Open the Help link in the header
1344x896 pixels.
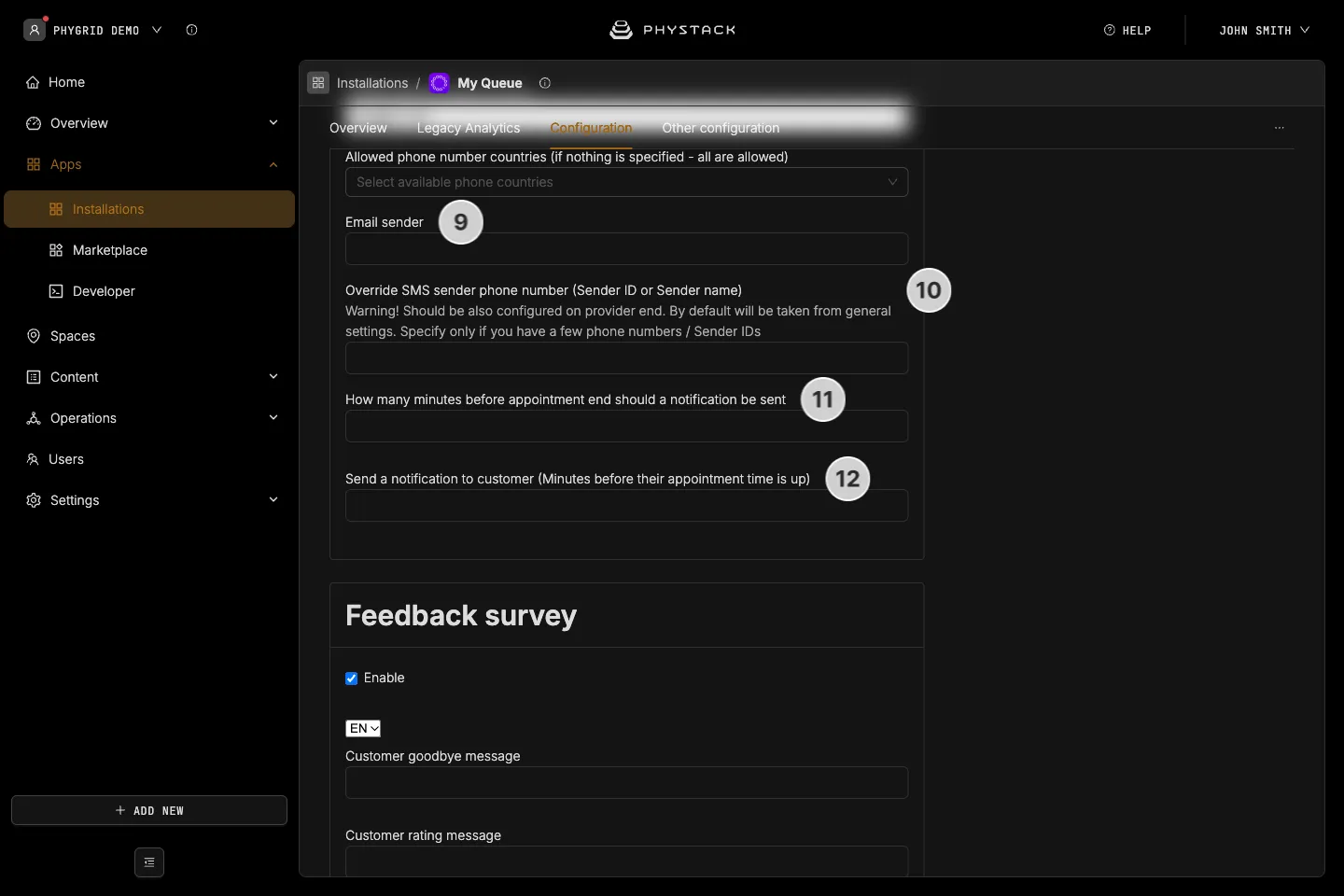[1127, 30]
